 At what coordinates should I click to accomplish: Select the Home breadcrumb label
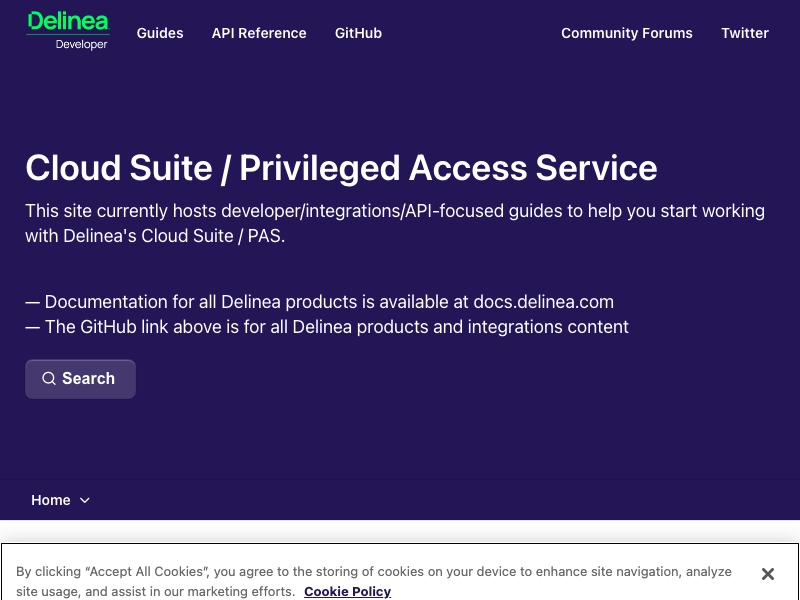coord(51,500)
